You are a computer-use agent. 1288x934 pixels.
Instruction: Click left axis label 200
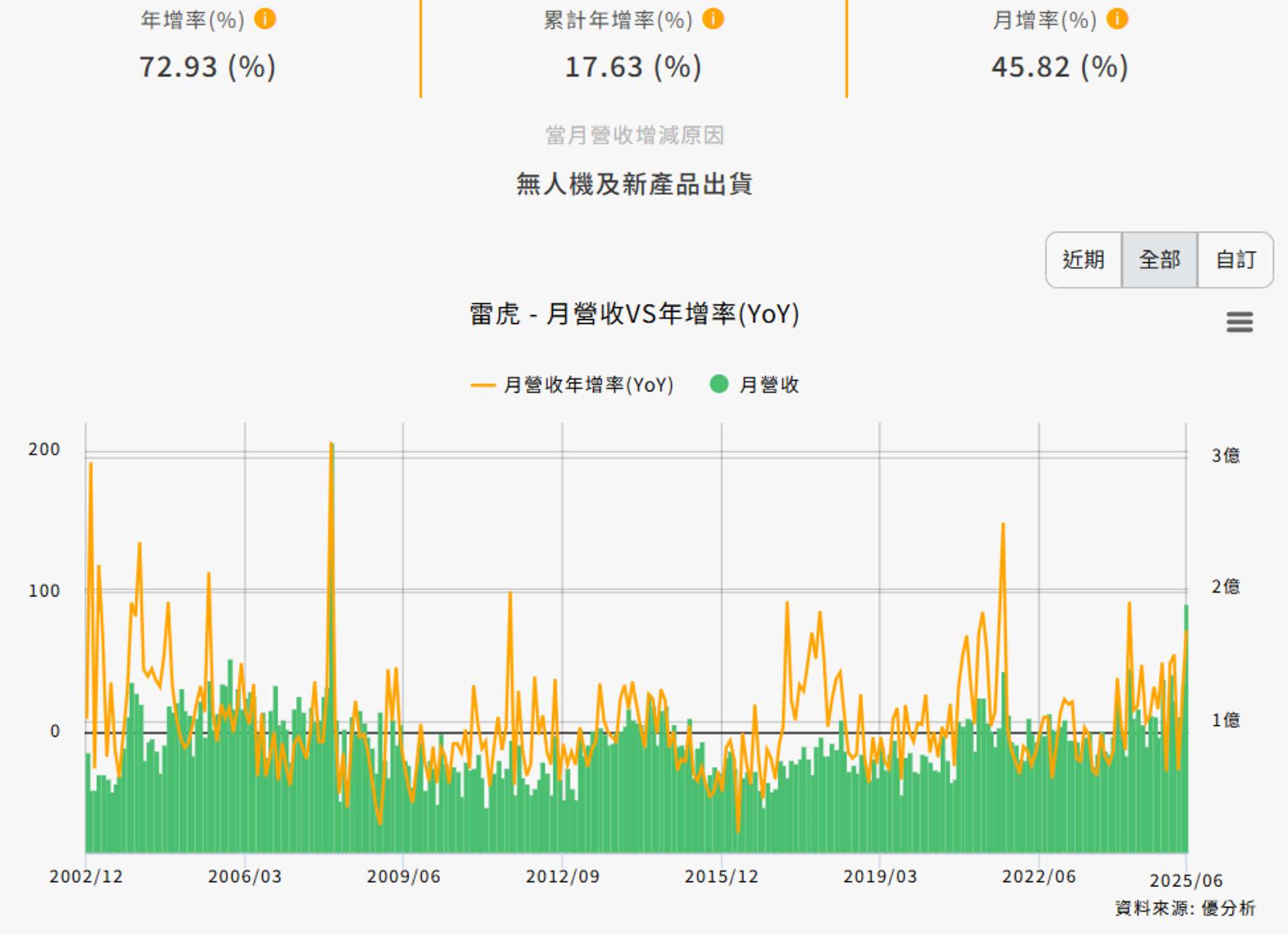(x=44, y=449)
